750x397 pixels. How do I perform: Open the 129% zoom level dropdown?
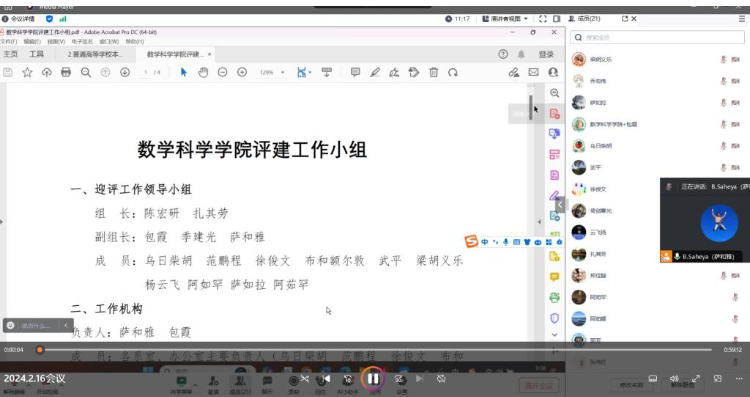tap(272, 72)
